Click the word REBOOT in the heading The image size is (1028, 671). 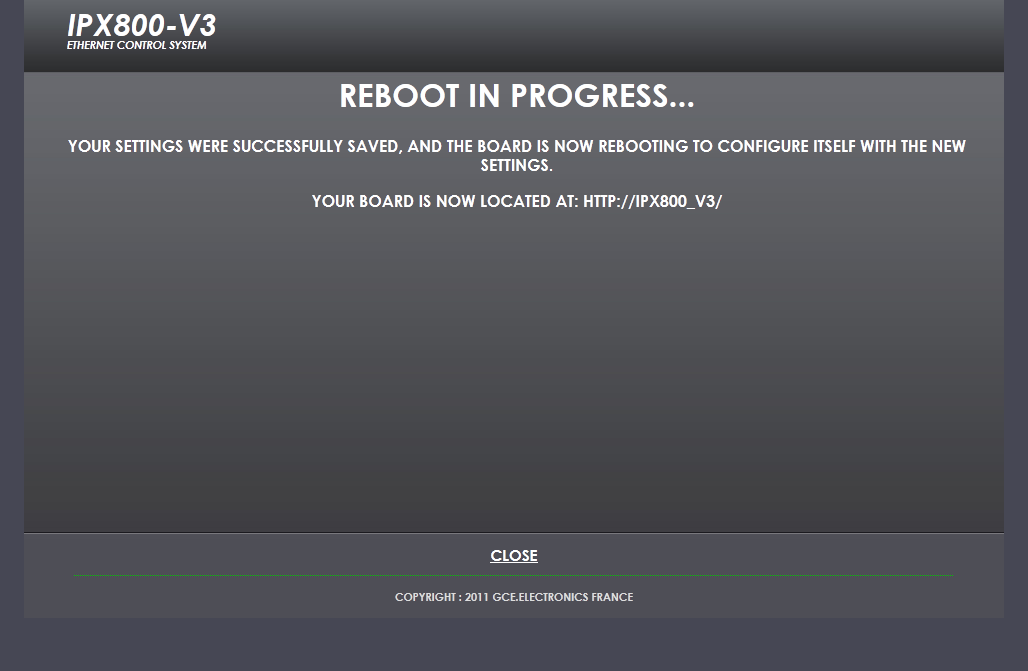pyautogui.click(x=399, y=96)
